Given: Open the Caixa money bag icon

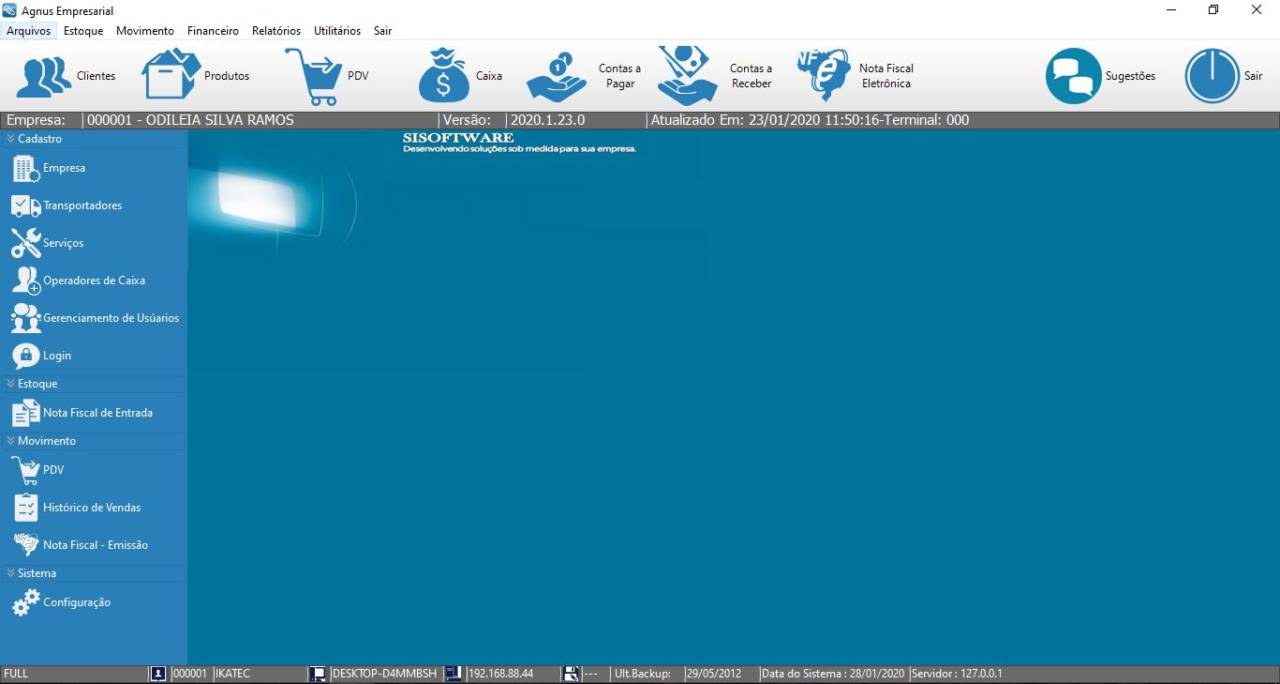Looking at the screenshot, I should click(443, 76).
